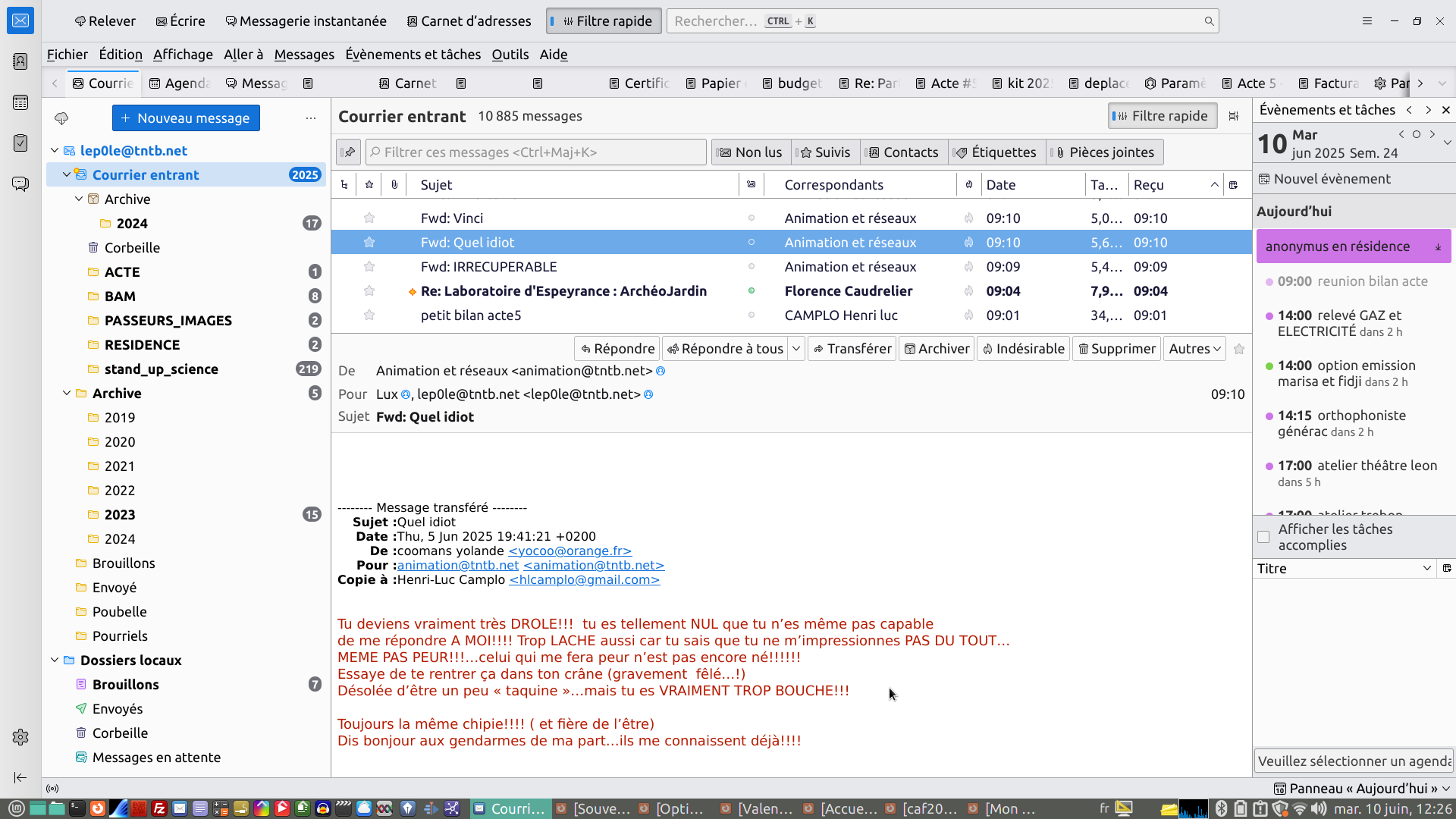1456x819 pixels.
Task: Star the 'Fwd: Vinci' message
Action: (369, 218)
